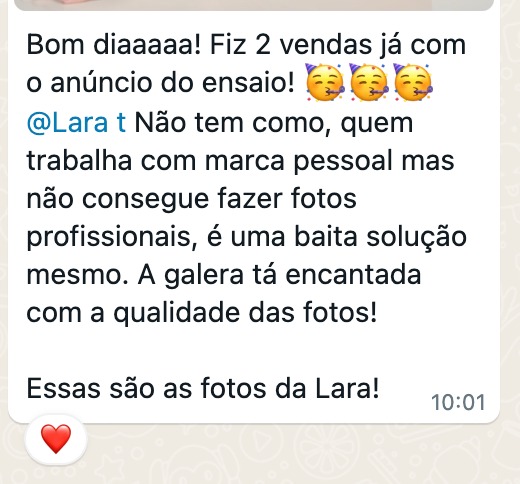Viewport: 520px width, 484px height.
Task: Click the chat wallpaper beside the heart reaction
Action: (300, 453)
